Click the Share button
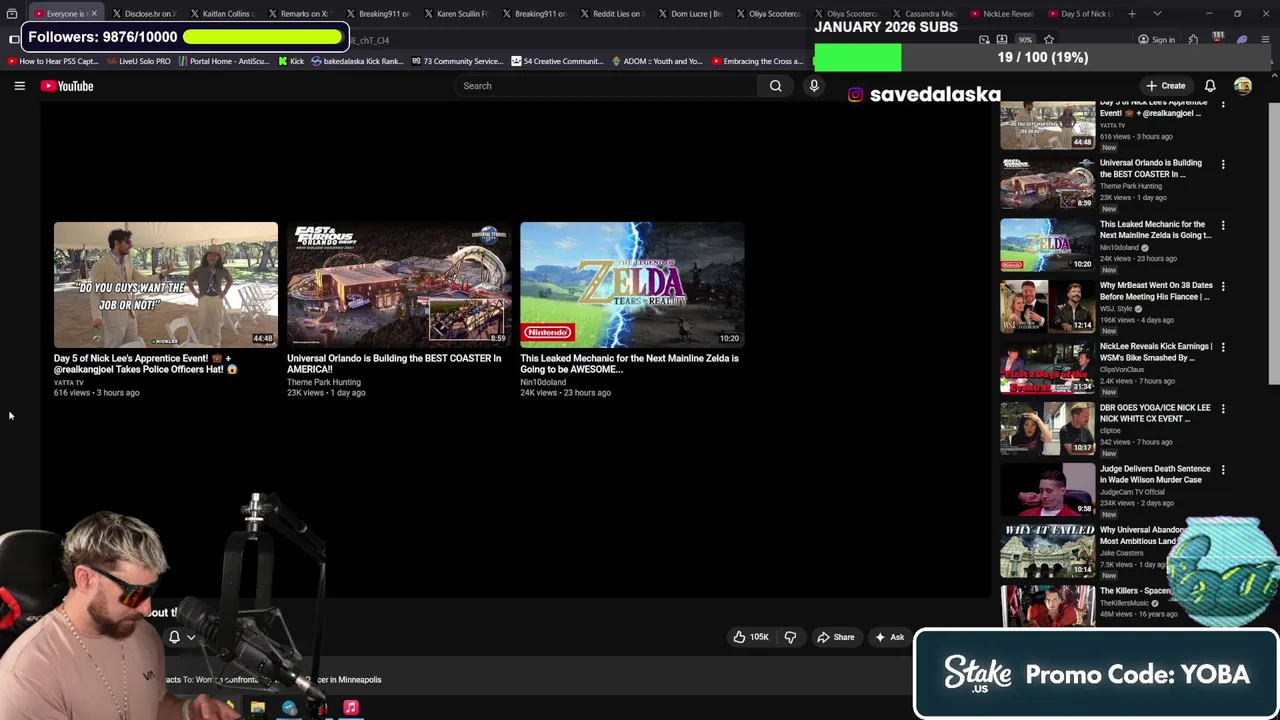1280x720 pixels. [x=836, y=637]
